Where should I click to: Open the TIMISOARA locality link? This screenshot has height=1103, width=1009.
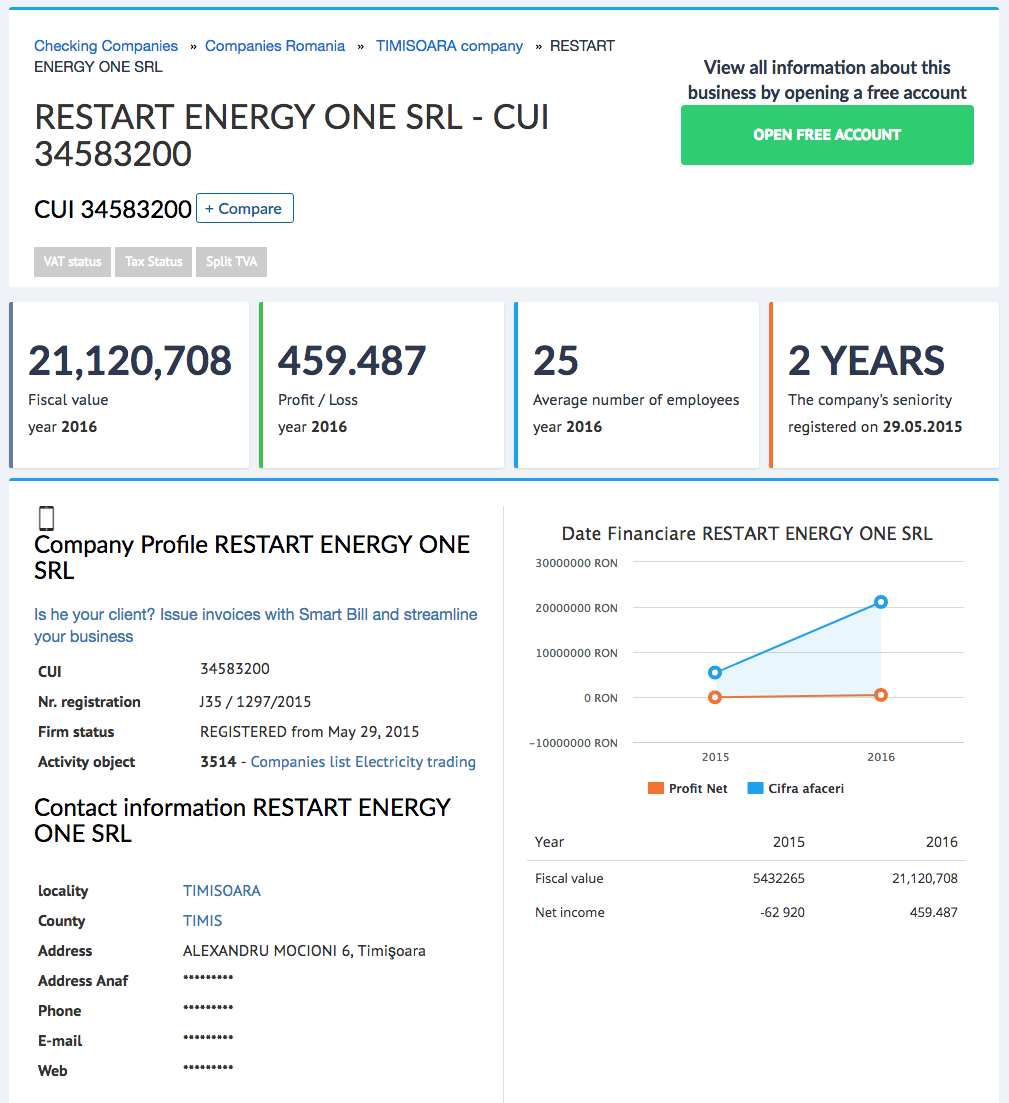pos(222,891)
